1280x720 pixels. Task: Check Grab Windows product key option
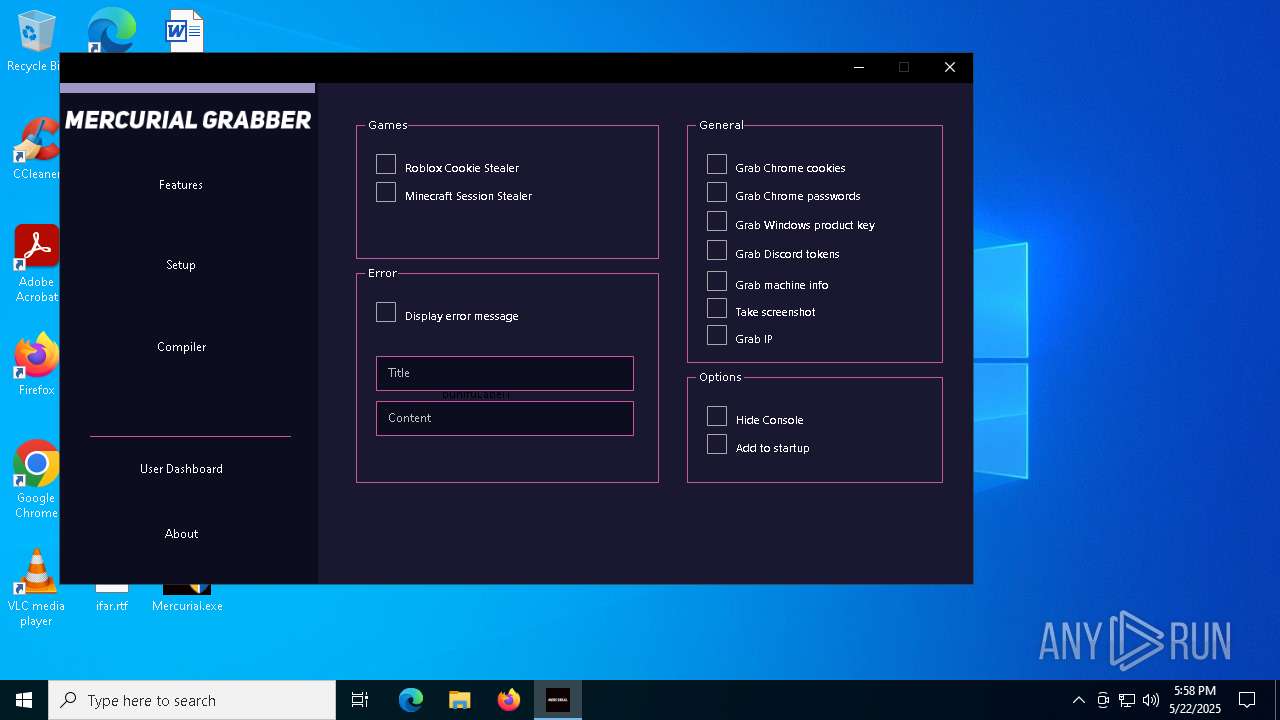(717, 221)
